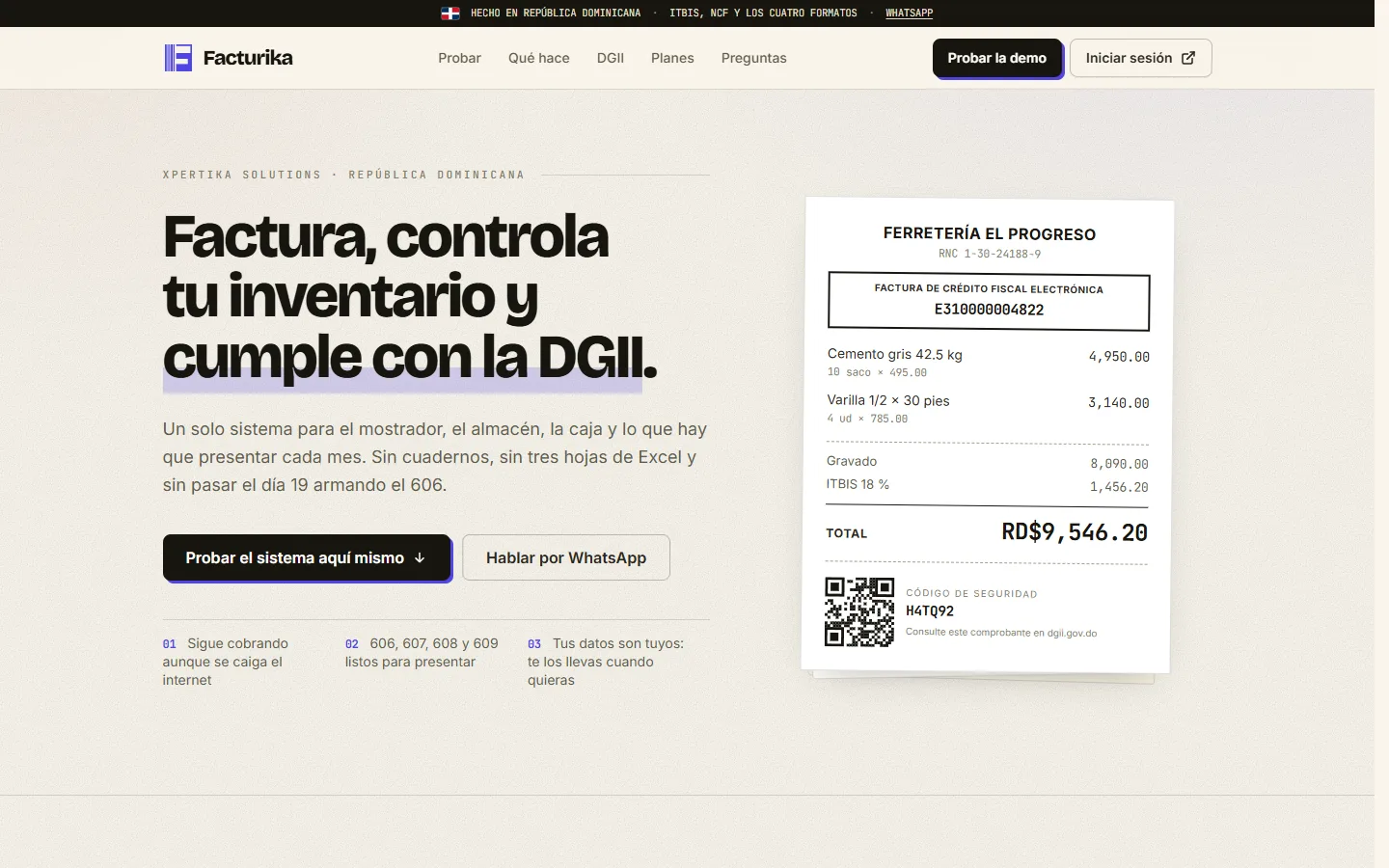Click Hablar por WhatsApp button
1389x868 pixels.
(x=566, y=557)
